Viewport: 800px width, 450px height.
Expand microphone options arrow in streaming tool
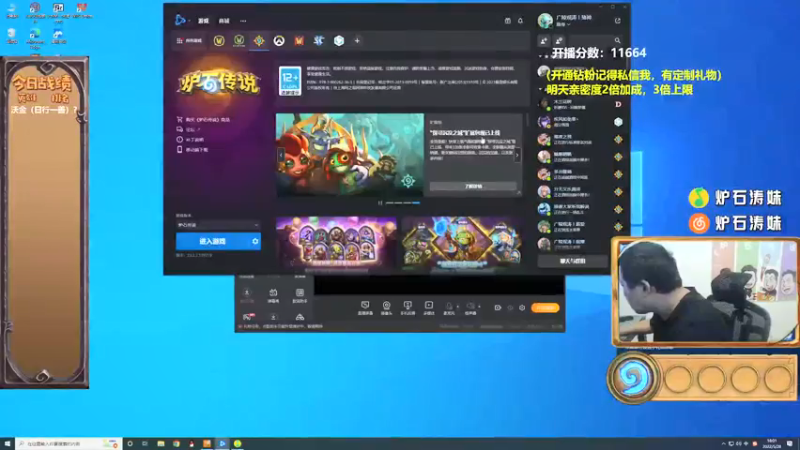[x=458, y=306]
